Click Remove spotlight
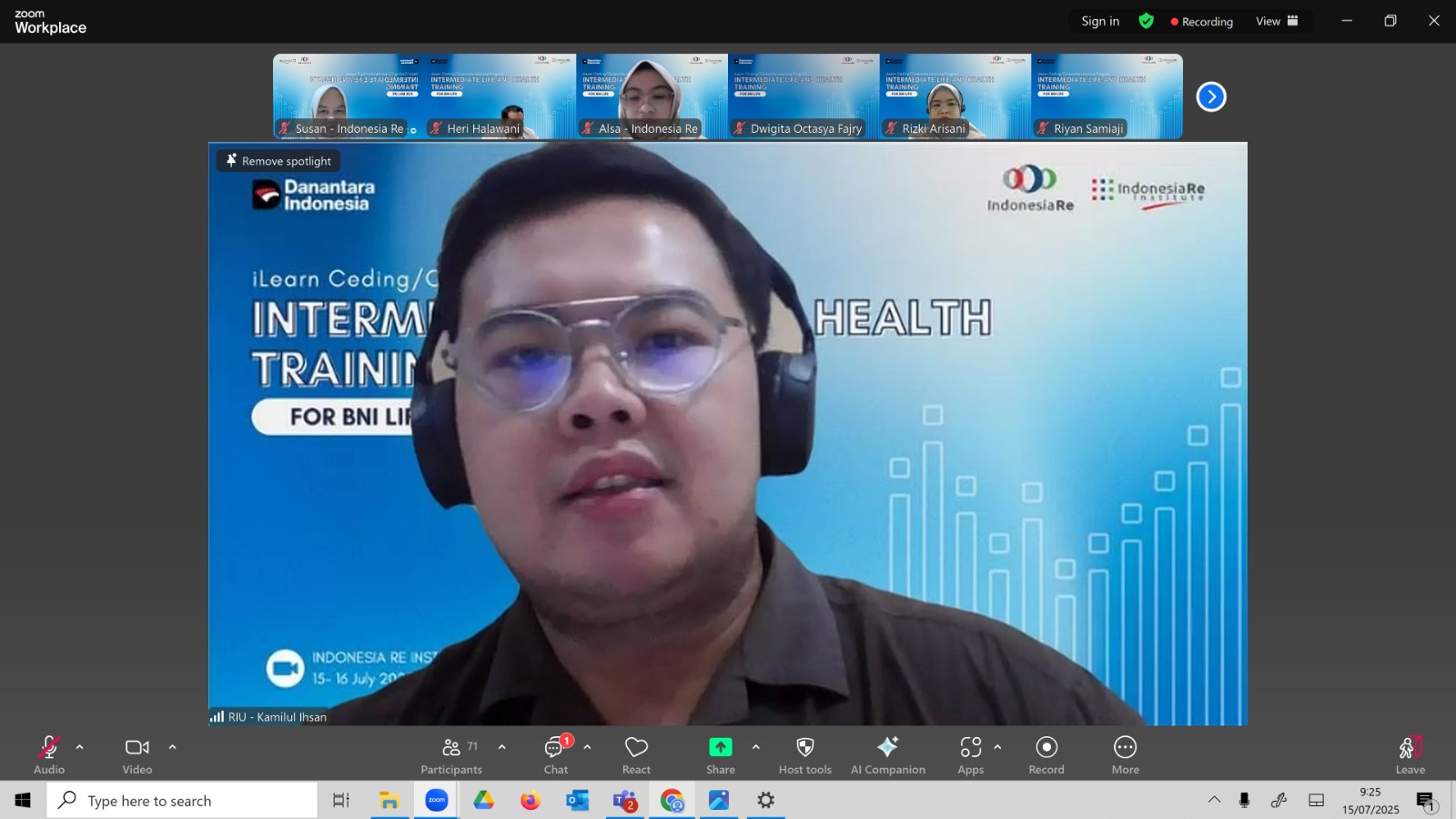Image resolution: width=1456 pixels, height=819 pixels. point(278,161)
